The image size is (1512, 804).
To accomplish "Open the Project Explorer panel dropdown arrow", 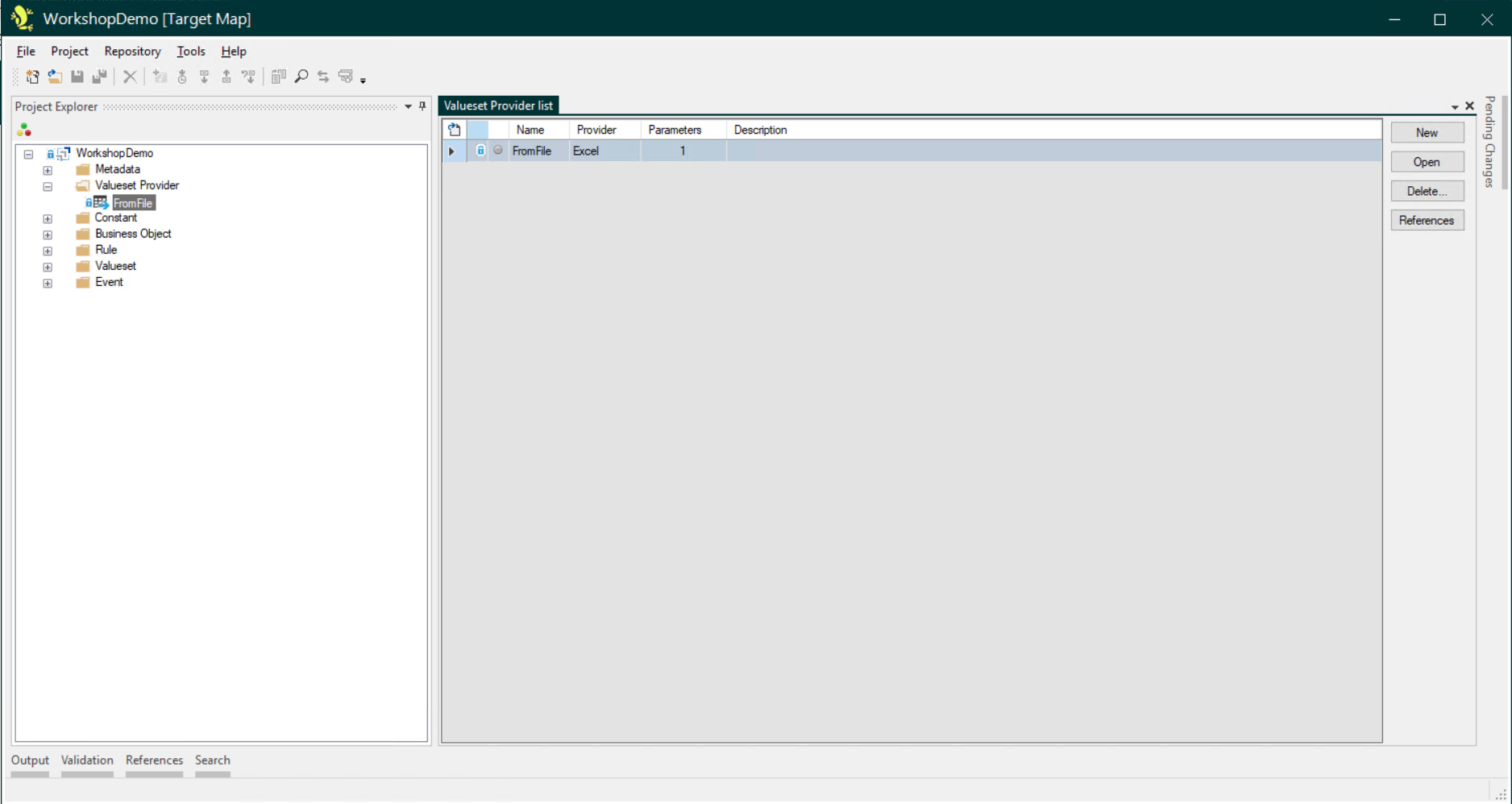I will [408, 106].
